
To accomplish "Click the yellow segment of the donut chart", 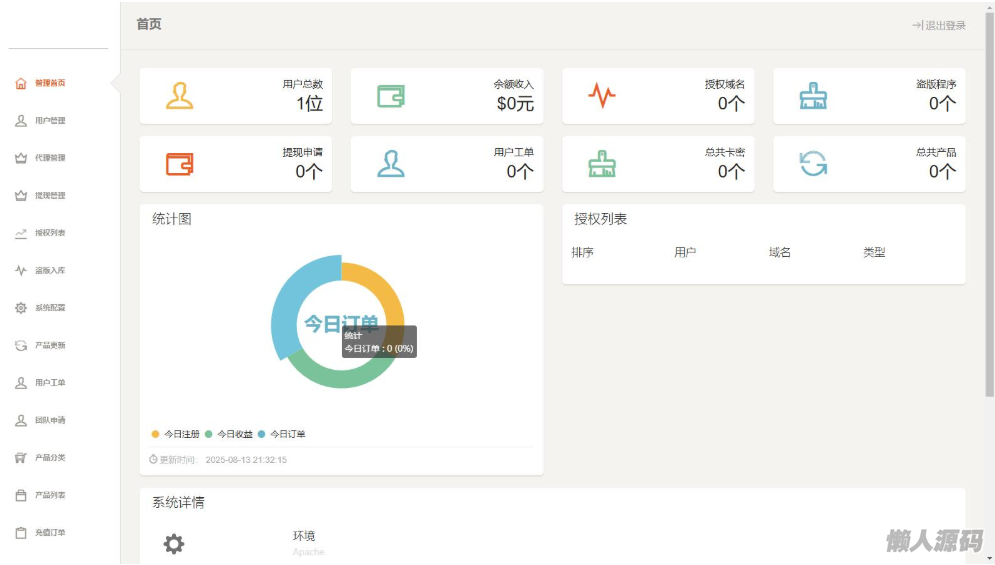I will tap(385, 288).
